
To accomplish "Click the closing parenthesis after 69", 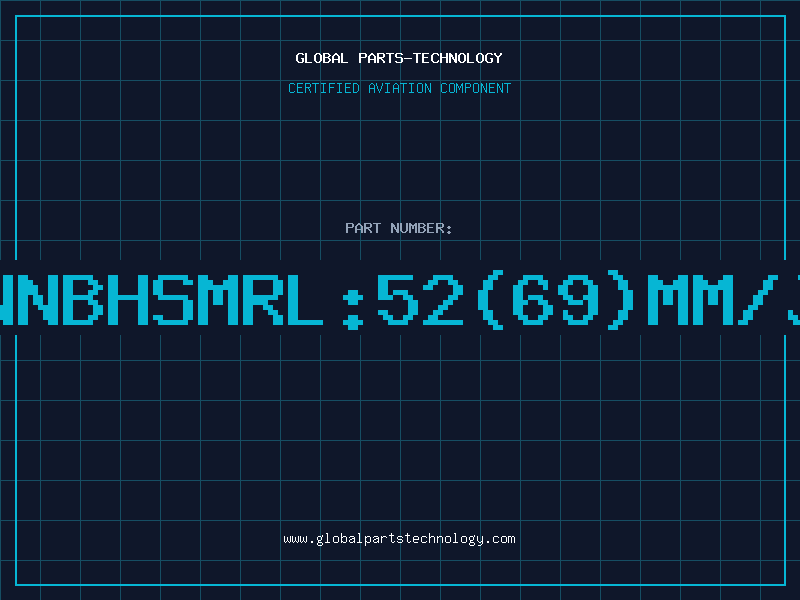I will point(621,300).
